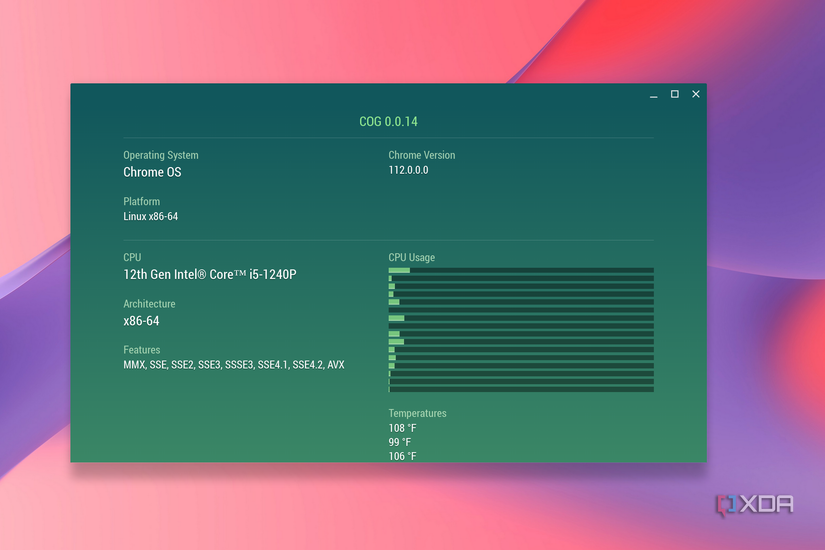Maximize the COG window
Viewport: 825px width, 550px height.
coord(675,94)
